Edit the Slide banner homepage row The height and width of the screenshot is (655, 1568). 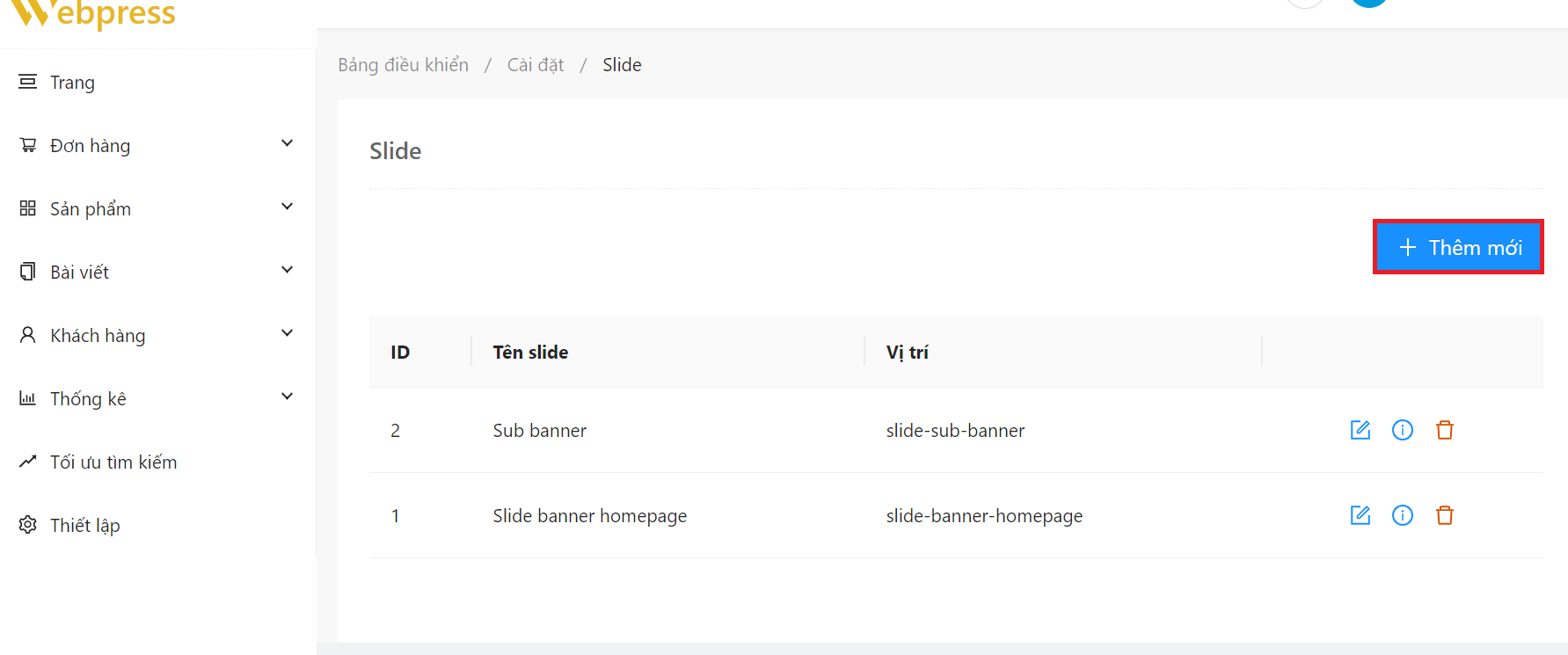(1360, 515)
